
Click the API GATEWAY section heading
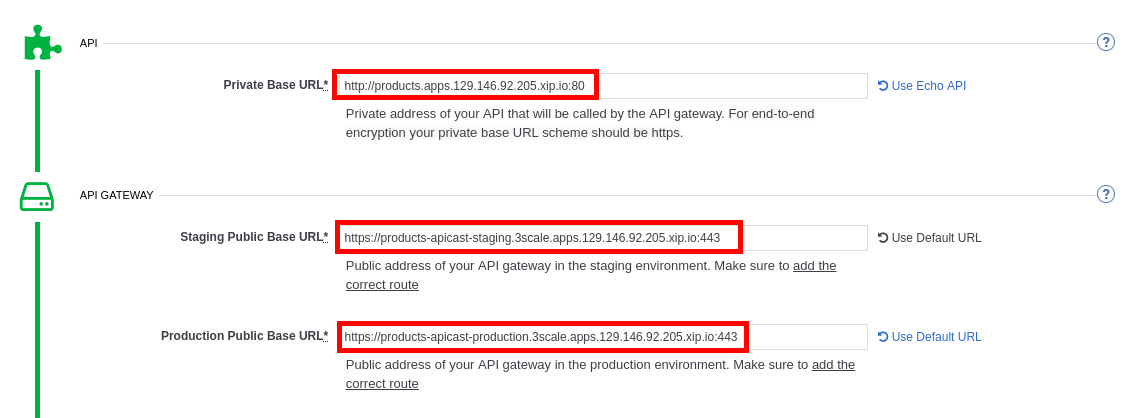pyautogui.click(x=116, y=195)
